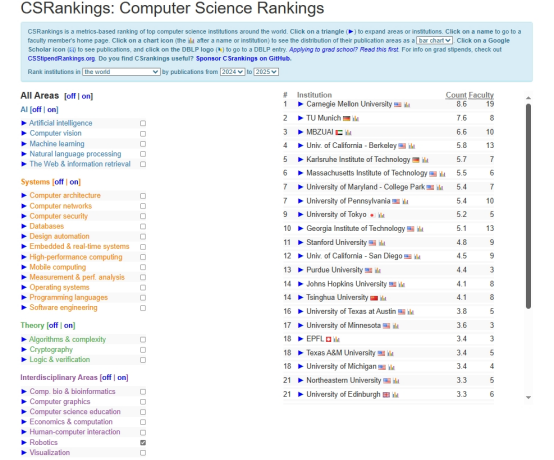
Task: Turn Theory areas on
Action: (69, 325)
